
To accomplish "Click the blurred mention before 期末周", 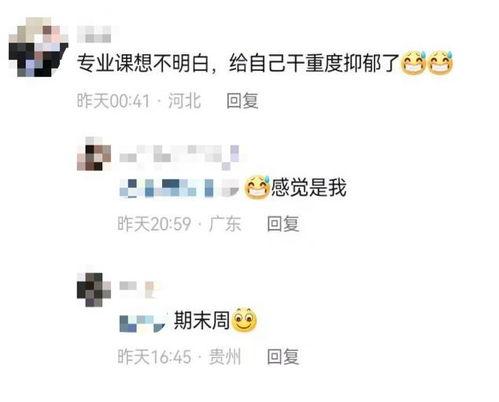I will (x=142, y=323).
